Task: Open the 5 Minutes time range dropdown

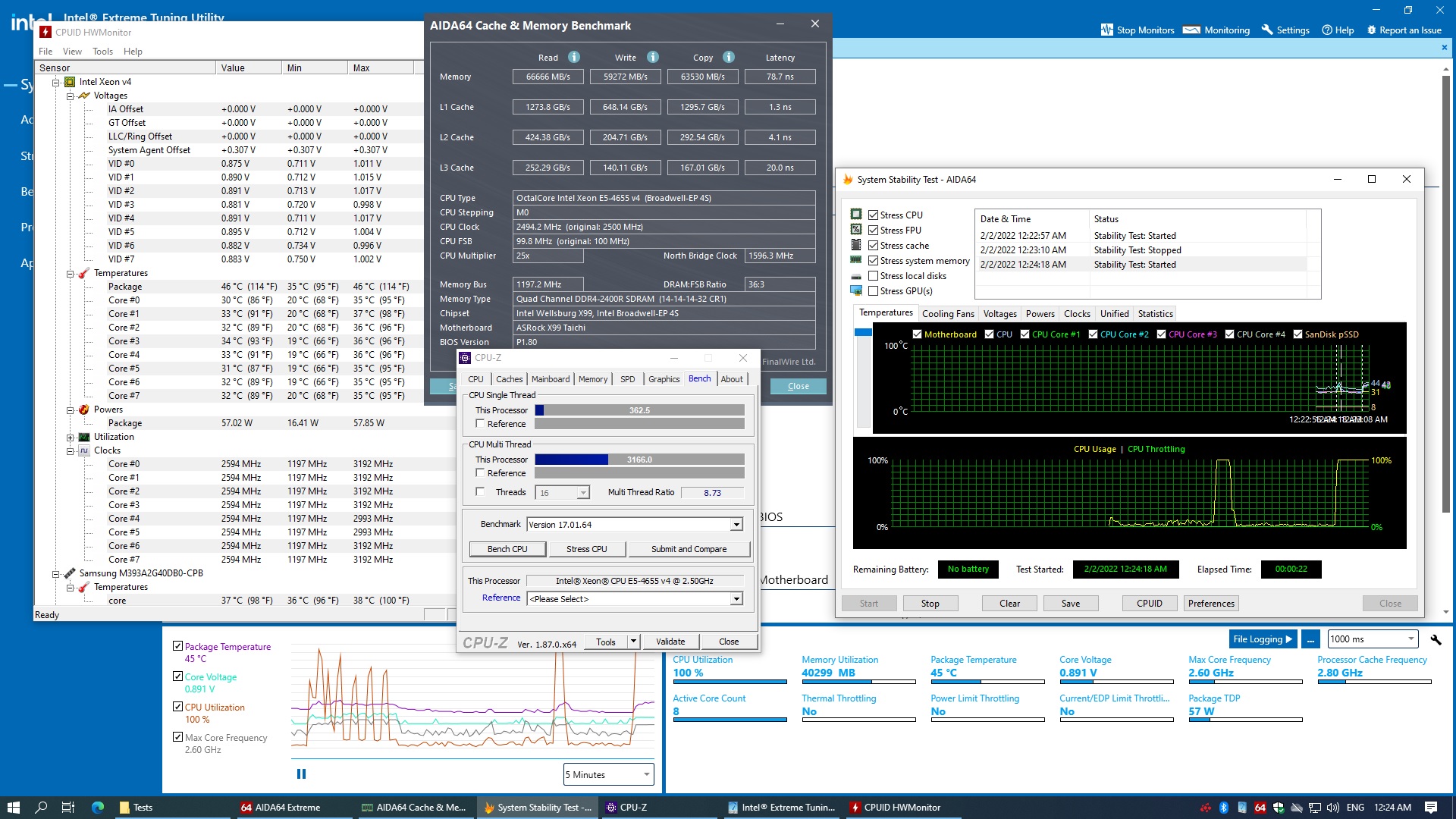Action: click(x=608, y=774)
